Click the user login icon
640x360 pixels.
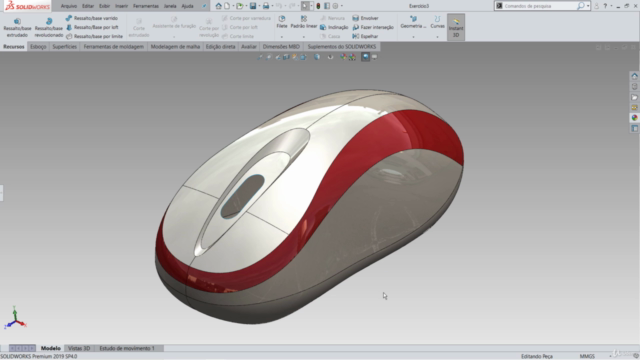596,6
